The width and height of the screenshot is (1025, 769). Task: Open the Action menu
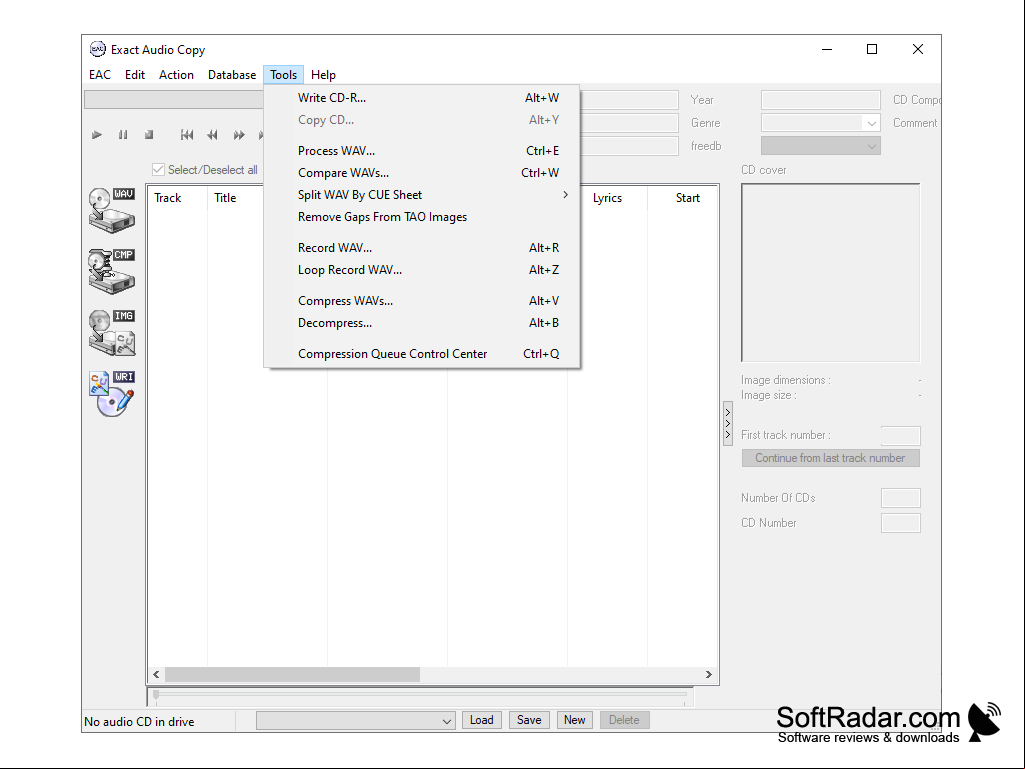(176, 75)
